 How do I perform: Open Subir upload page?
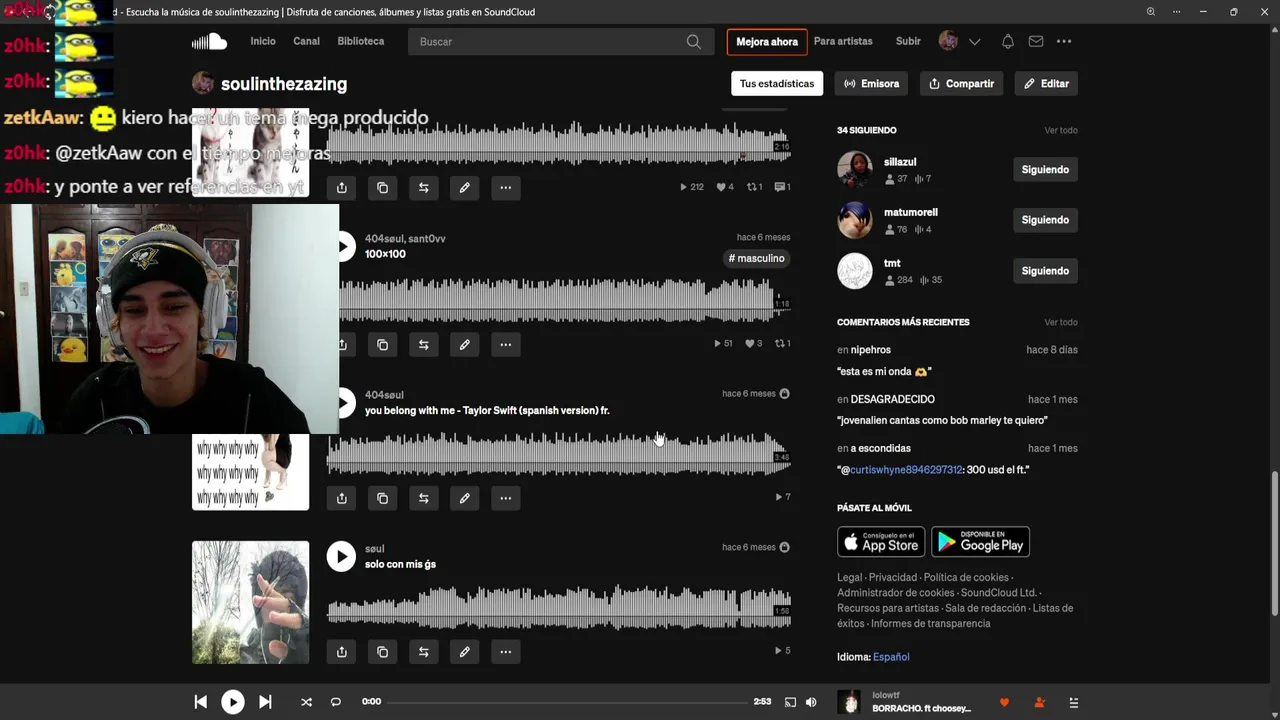[x=908, y=41]
